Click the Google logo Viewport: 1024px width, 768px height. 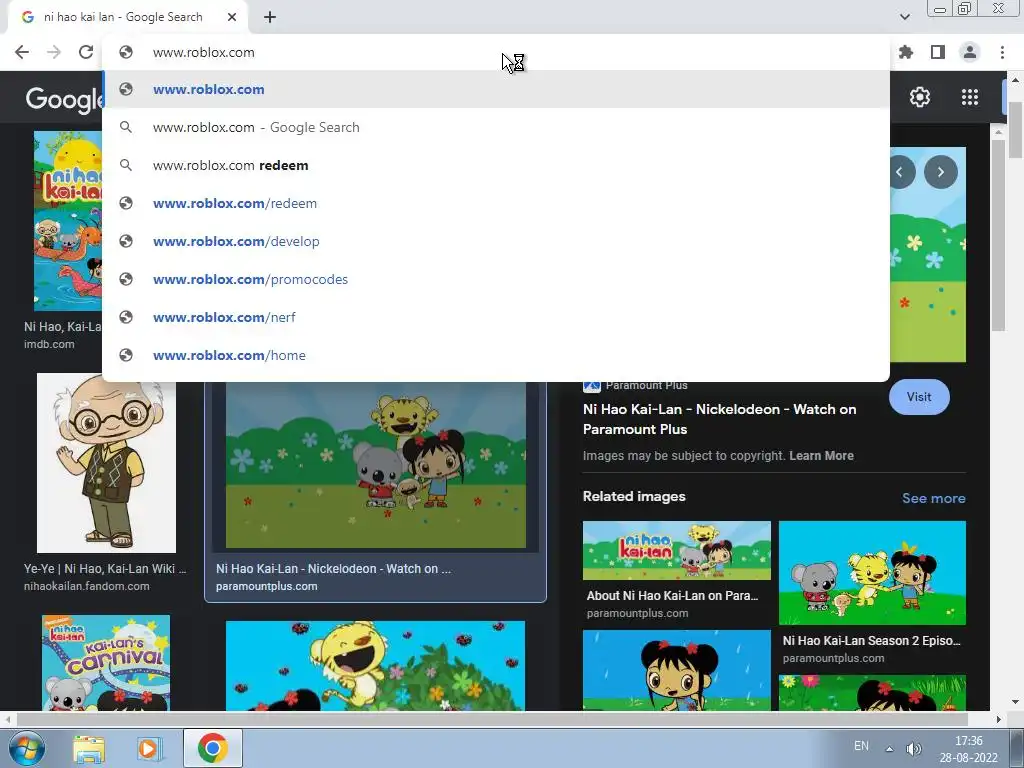[64, 99]
